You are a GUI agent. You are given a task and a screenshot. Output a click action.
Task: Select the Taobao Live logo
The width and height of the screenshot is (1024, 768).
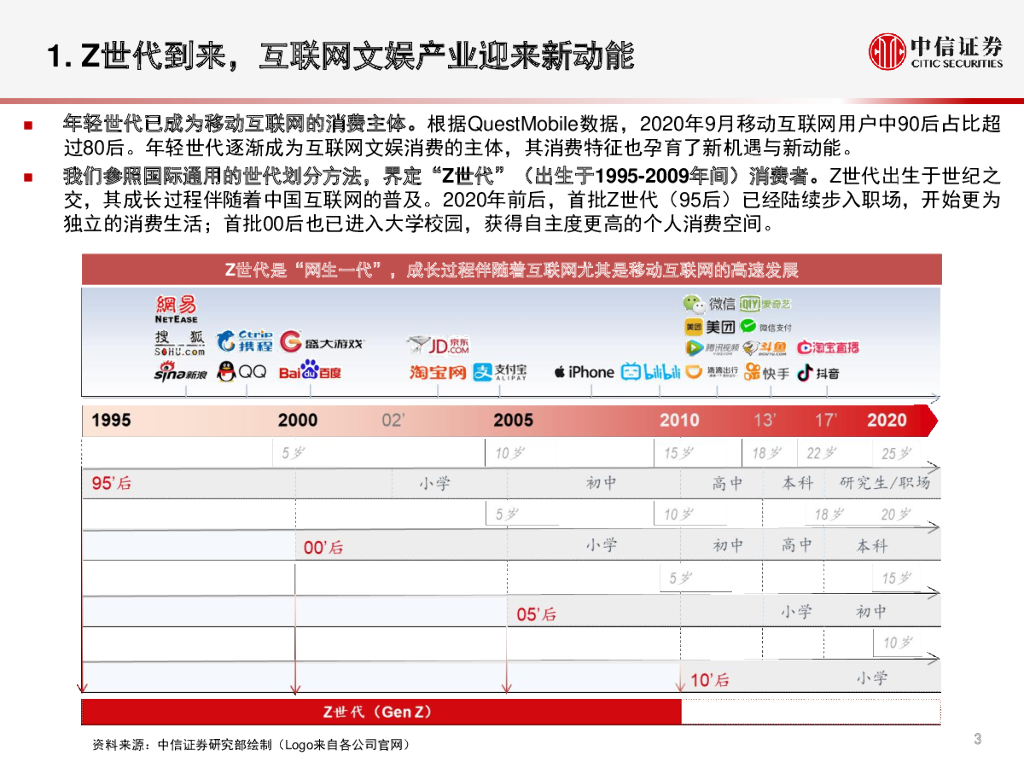point(827,347)
